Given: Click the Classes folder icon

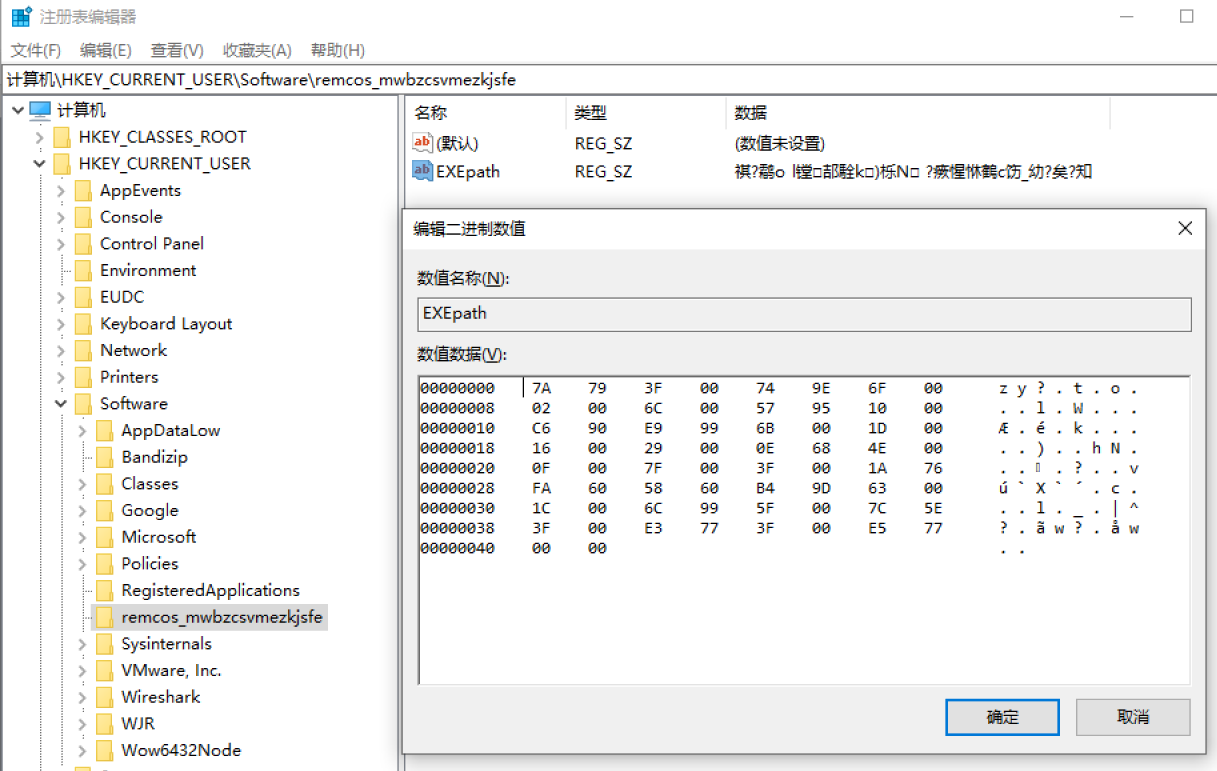Looking at the screenshot, I should point(105,484).
